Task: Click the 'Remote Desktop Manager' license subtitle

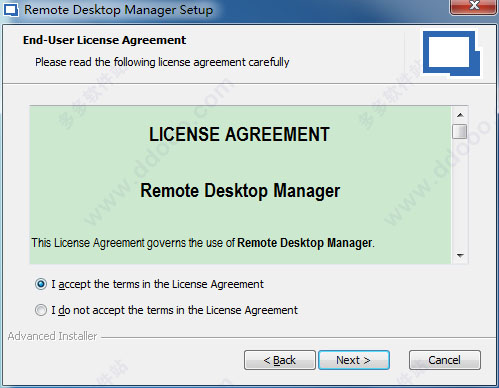Action: 240,191
